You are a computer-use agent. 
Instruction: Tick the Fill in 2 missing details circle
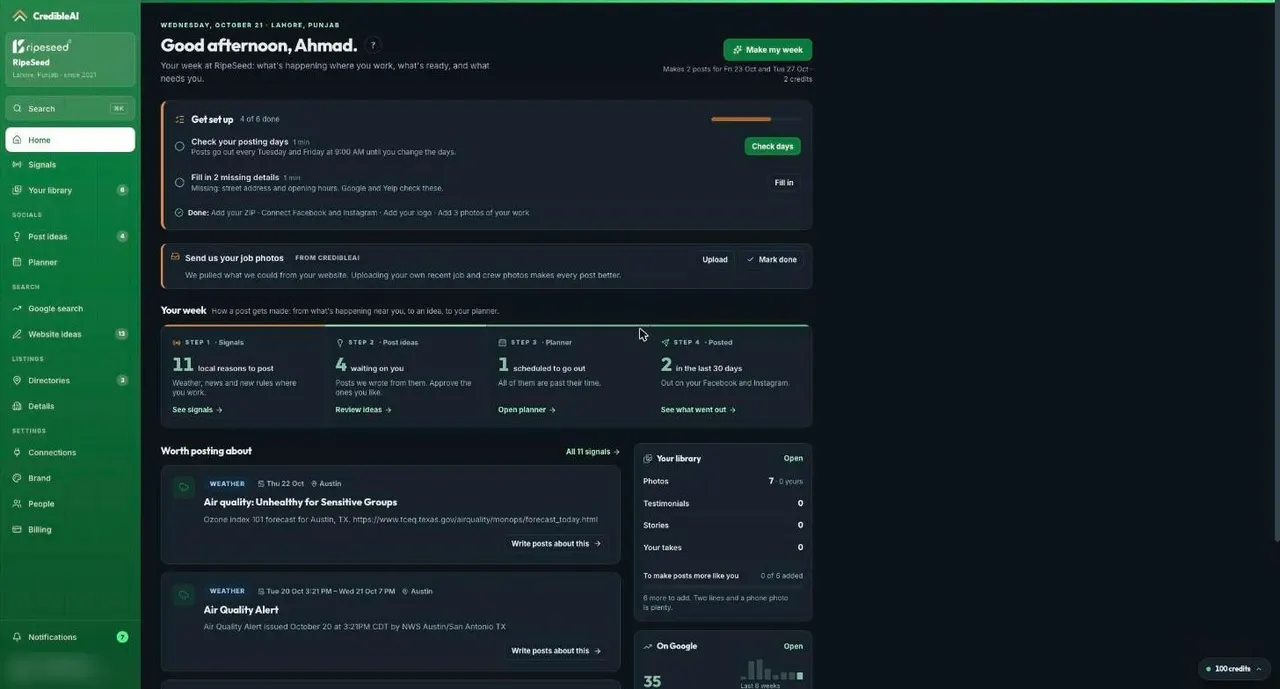pyautogui.click(x=180, y=182)
